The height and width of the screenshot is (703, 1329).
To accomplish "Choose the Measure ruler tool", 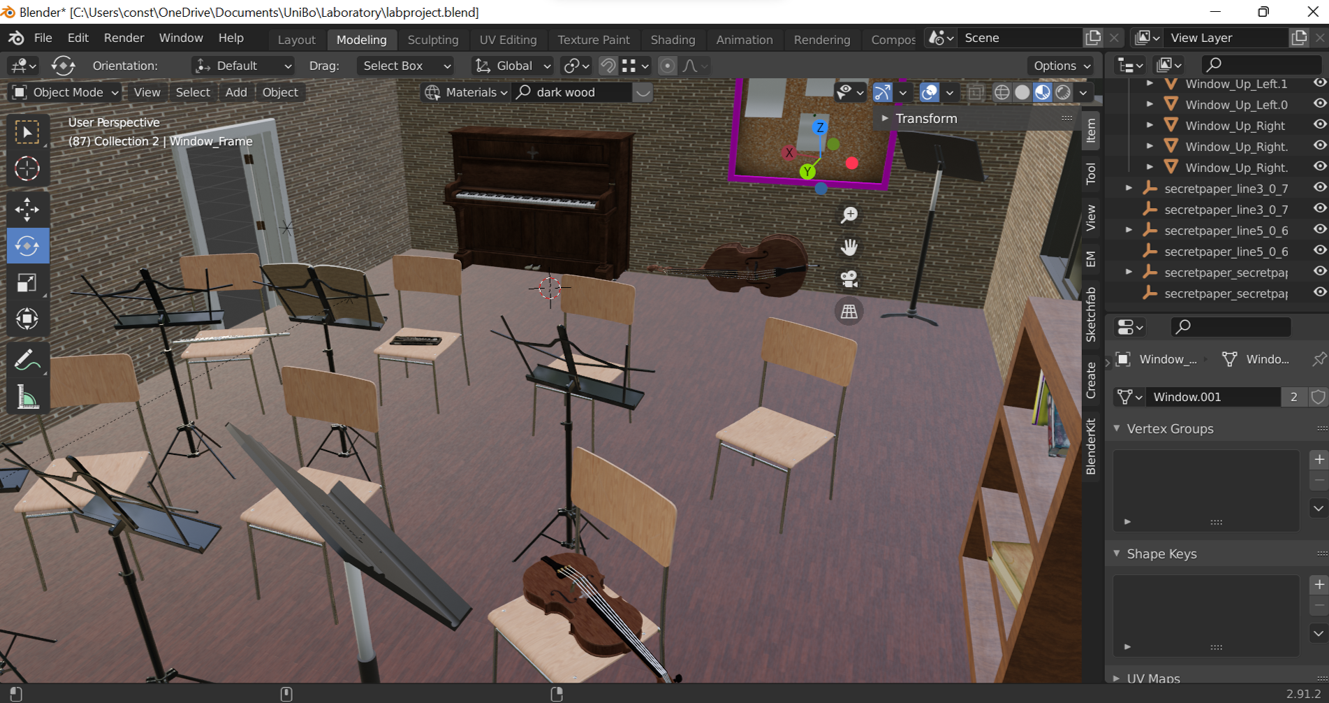I will click(x=27, y=398).
